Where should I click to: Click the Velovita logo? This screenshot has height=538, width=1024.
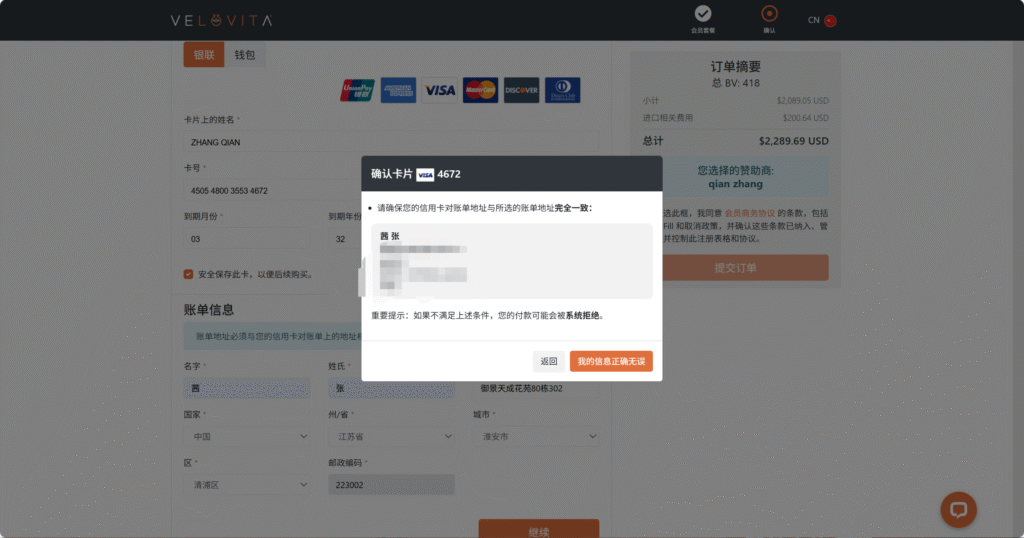click(220, 20)
